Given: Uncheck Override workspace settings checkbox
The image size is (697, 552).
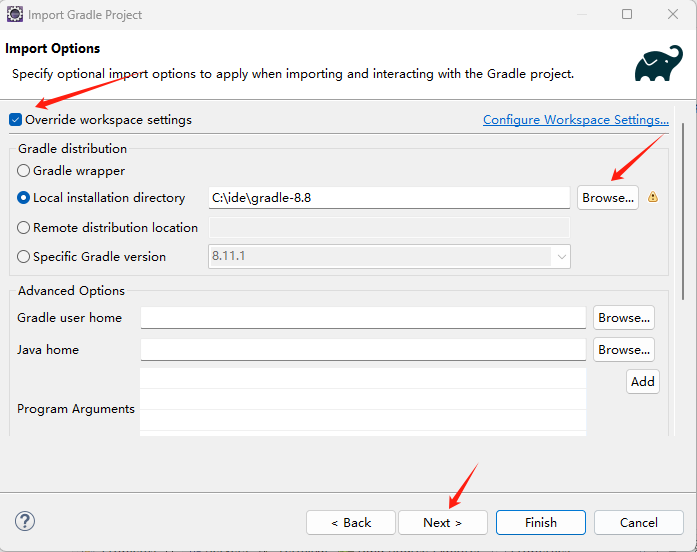Looking at the screenshot, I should (x=16, y=120).
